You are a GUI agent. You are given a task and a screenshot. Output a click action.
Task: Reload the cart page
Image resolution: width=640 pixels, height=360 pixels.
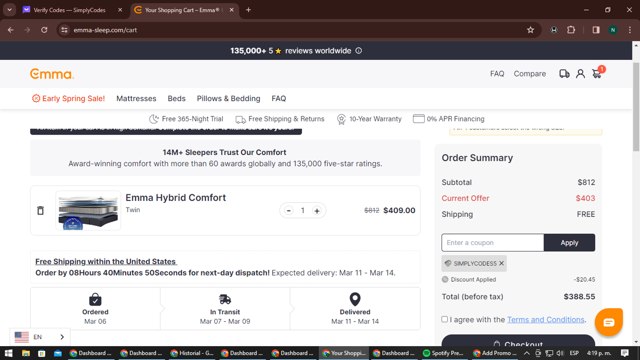[x=44, y=30]
